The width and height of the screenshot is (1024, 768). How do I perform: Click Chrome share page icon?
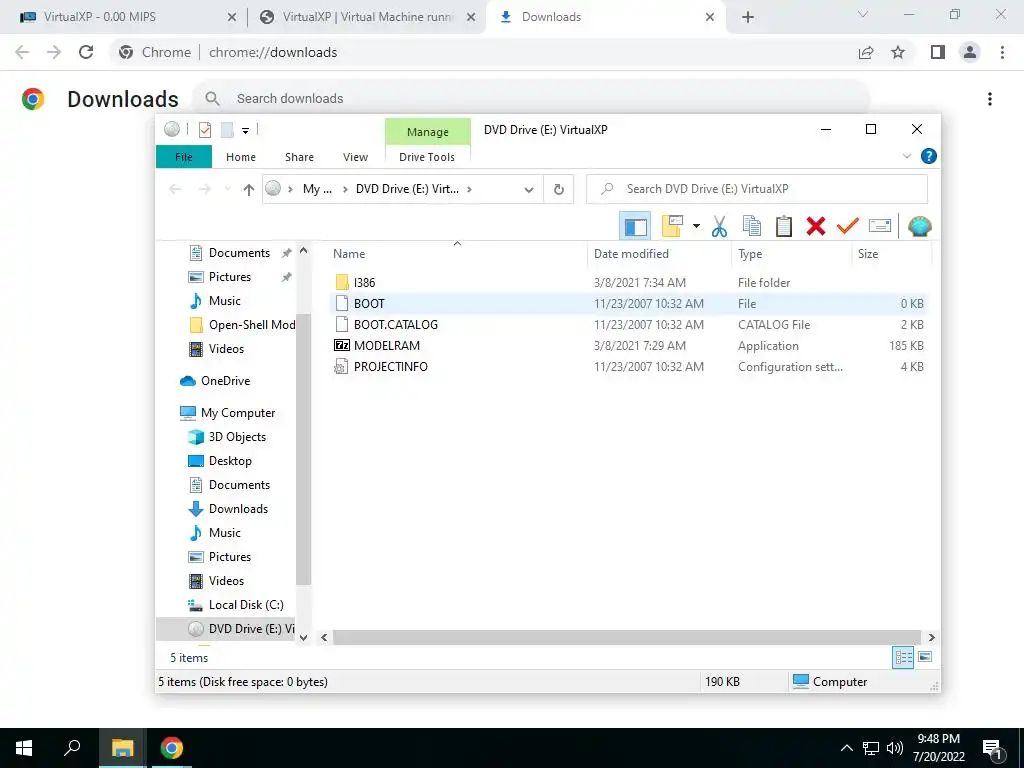(x=866, y=52)
